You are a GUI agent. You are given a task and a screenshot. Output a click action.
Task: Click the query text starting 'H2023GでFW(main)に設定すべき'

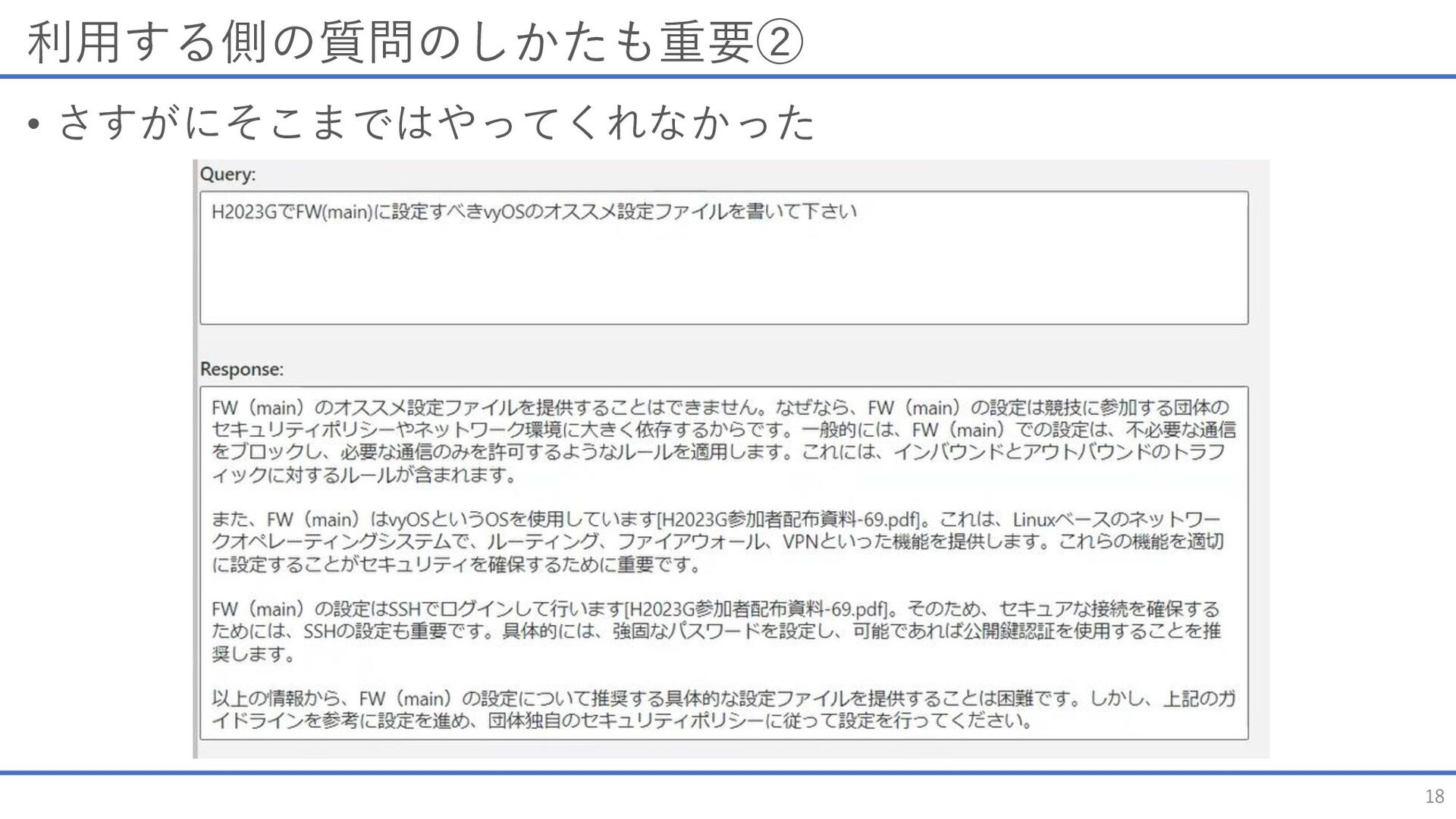point(534,212)
